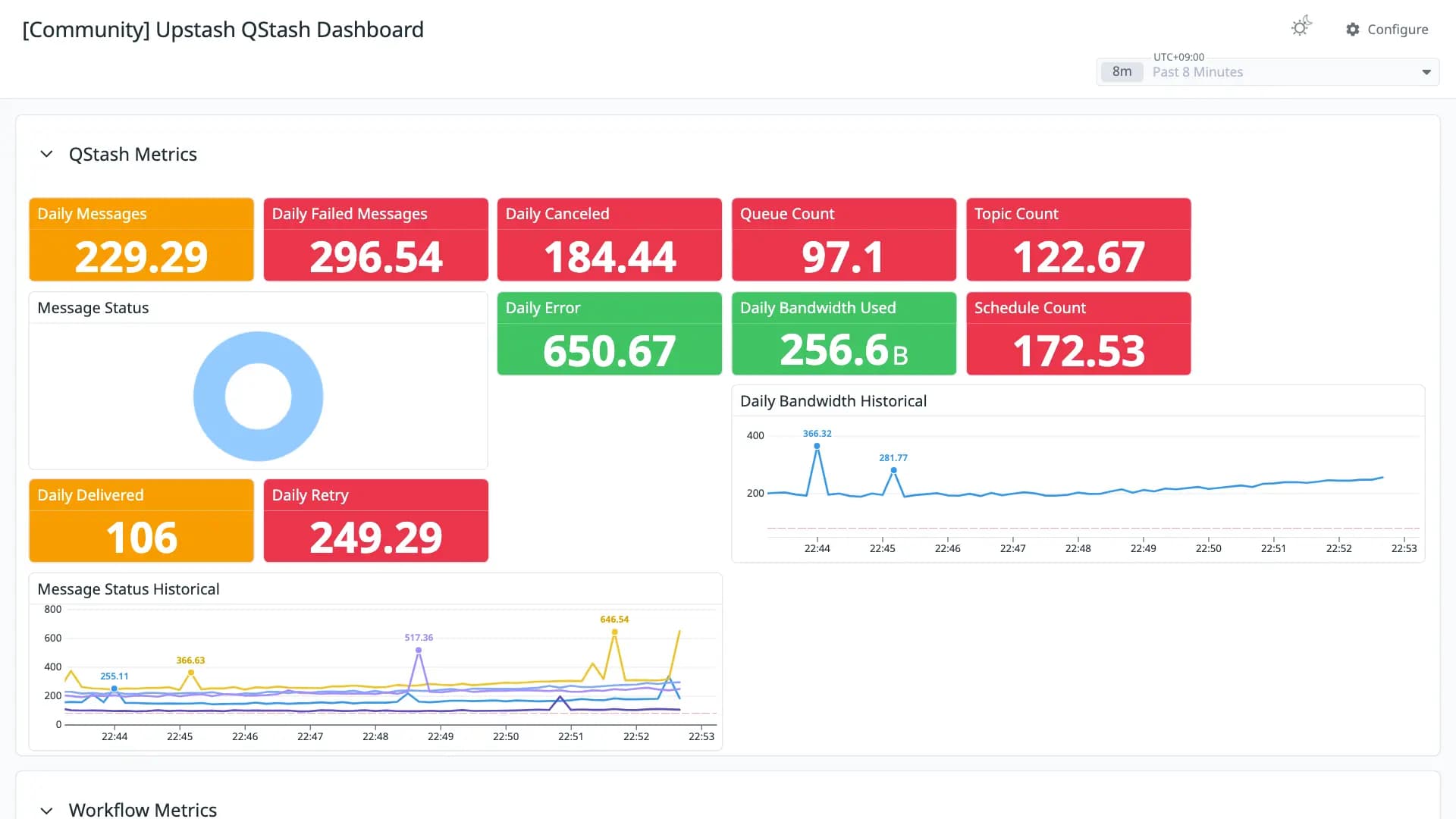Click the 8m time range badge
1456x819 pixels.
tap(1122, 72)
